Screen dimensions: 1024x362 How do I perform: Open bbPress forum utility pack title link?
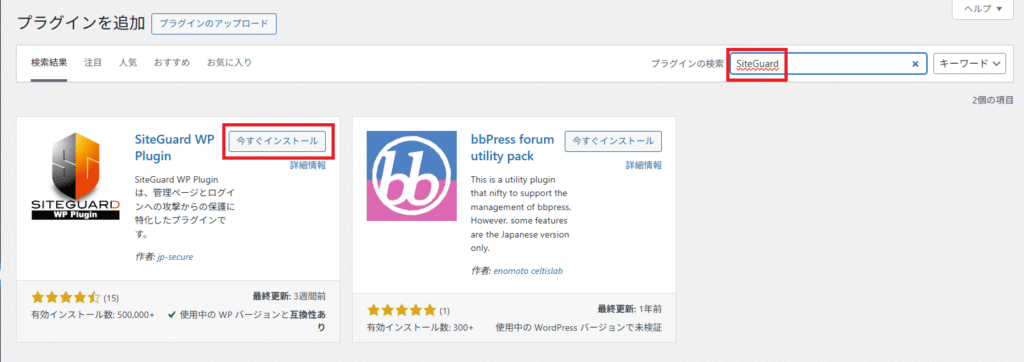pos(512,148)
